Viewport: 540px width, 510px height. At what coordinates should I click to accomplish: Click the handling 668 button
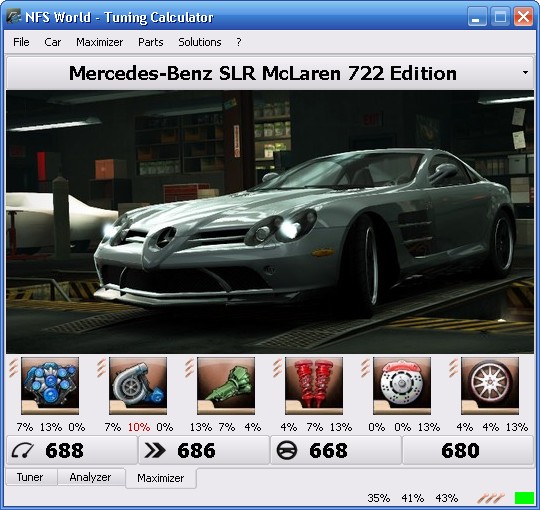[336, 450]
